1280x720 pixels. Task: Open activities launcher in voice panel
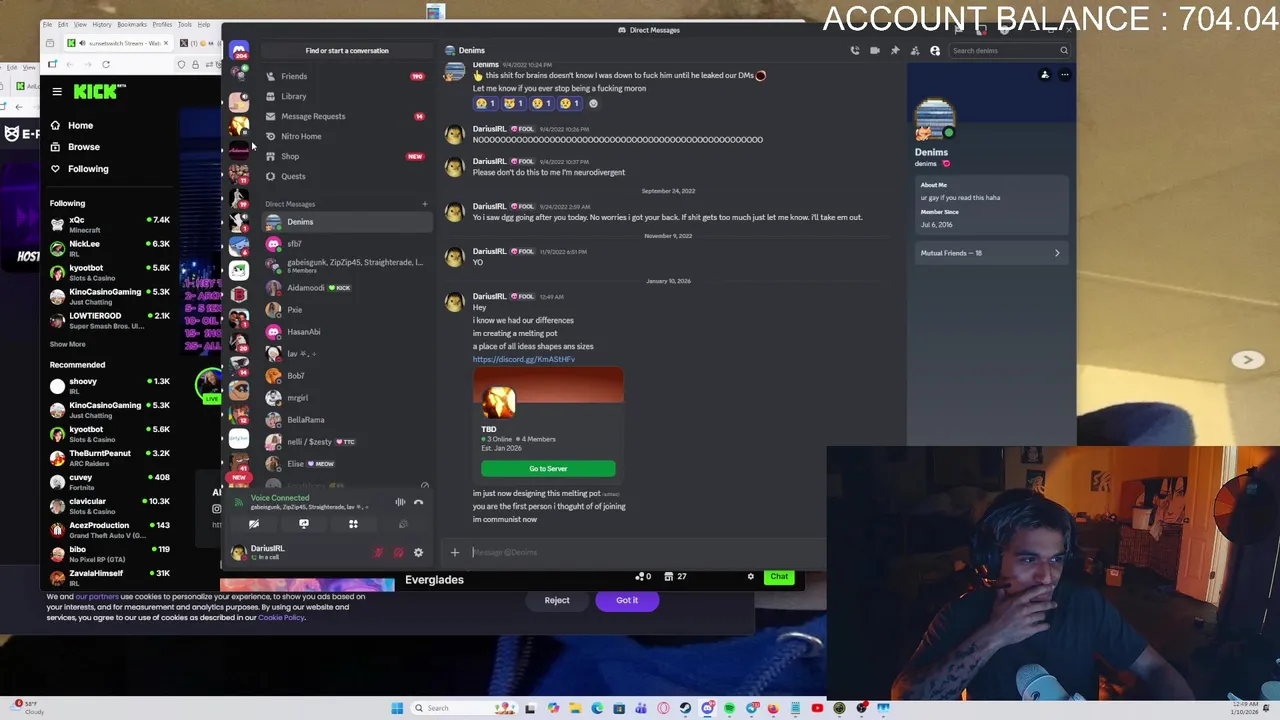tap(353, 524)
